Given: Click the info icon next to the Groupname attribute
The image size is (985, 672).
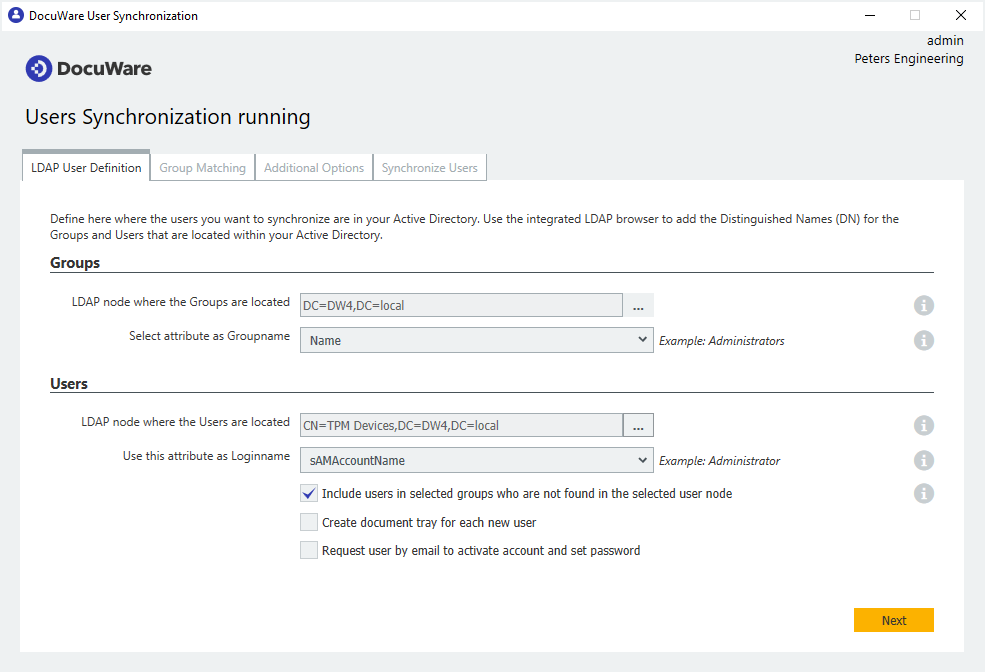Looking at the screenshot, I should [x=923, y=340].
